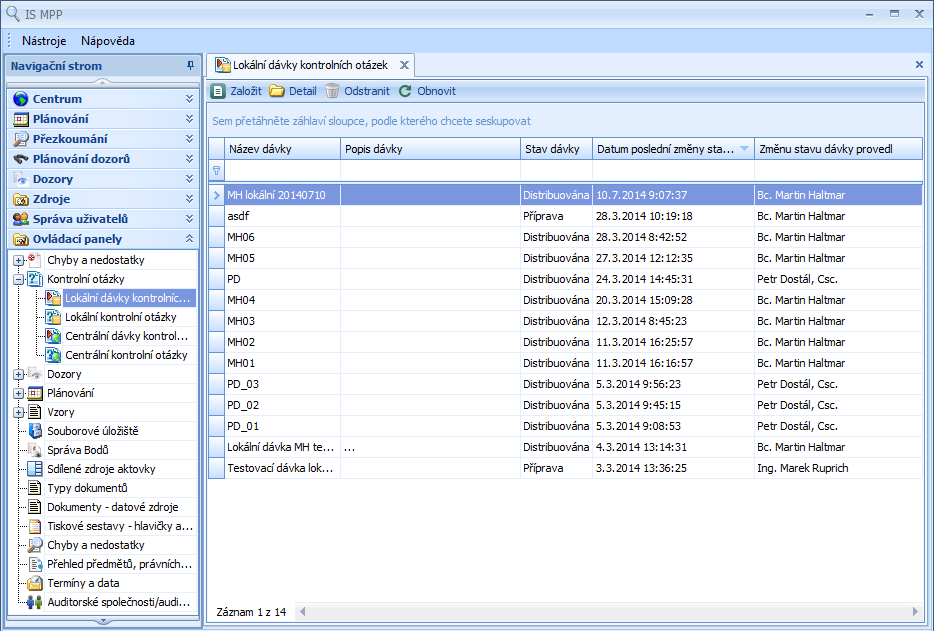Click the Založit new batch icon
Viewport: 934px width, 631px height.
(x=218, y=91)
